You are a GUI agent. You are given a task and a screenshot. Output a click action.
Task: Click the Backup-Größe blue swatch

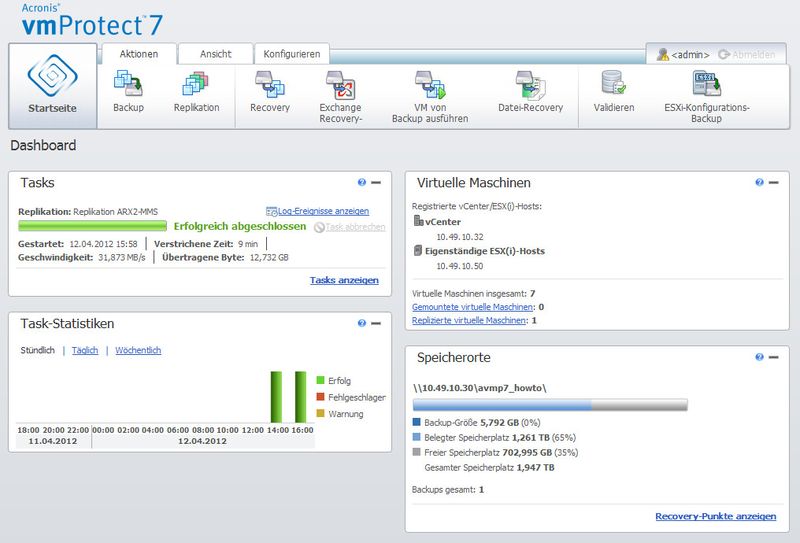[x=416, y=422]
